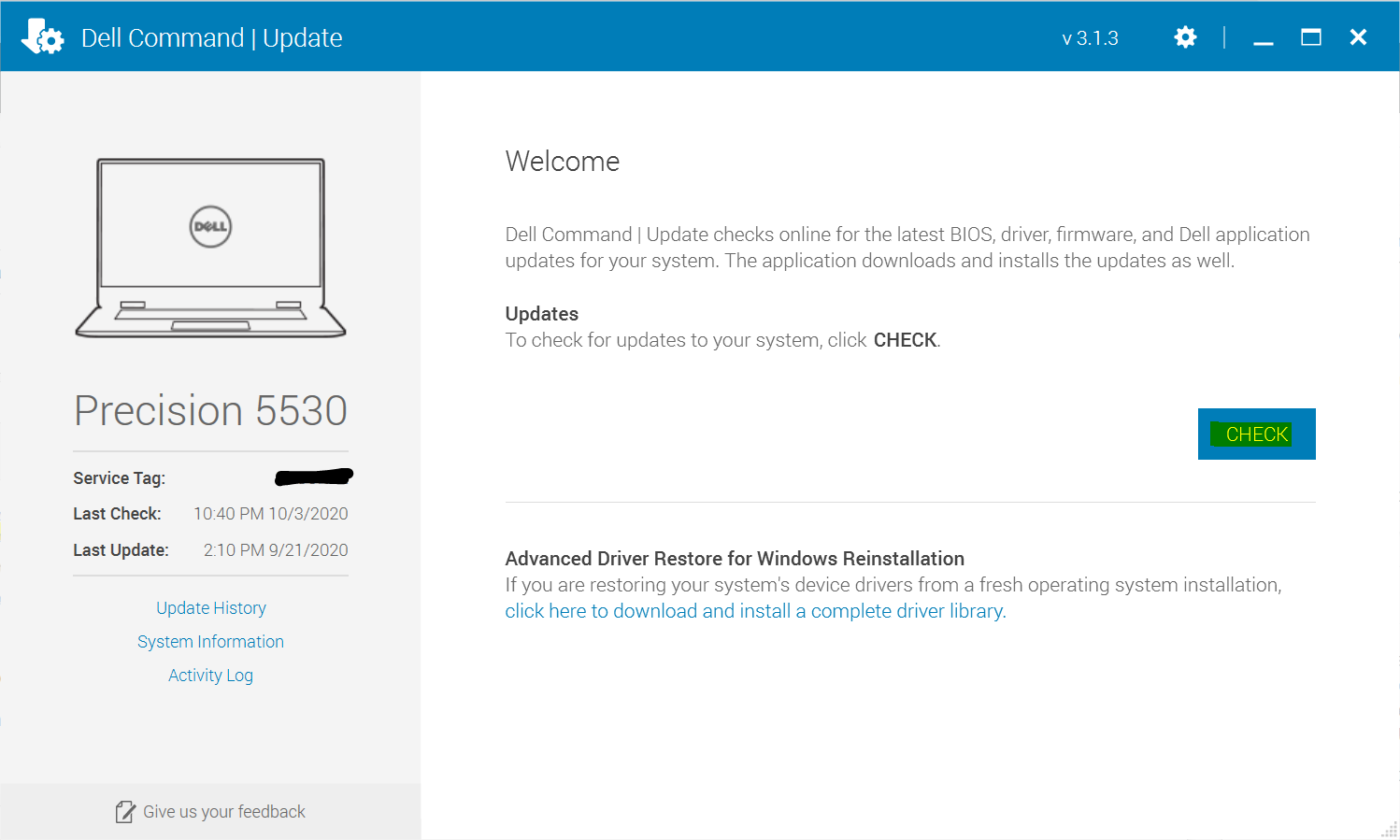Screen dimensions: 1400x840
Task: Close the Dell Command Update window
Action: (1358, 37)
